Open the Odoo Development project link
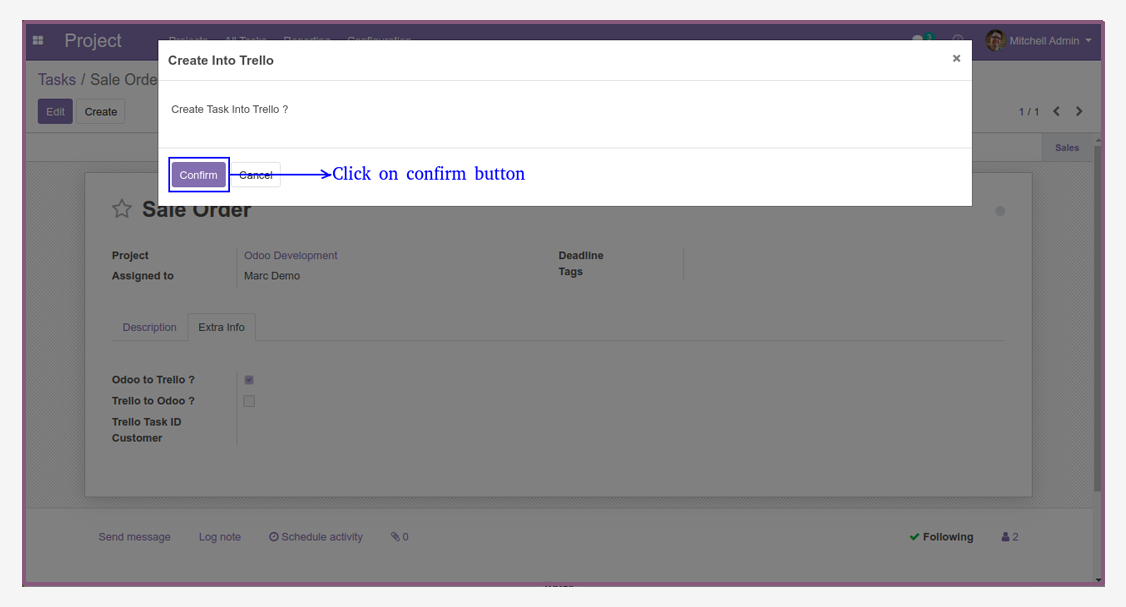Screen dimensions: 1126x607 click(x=291, y=255)
